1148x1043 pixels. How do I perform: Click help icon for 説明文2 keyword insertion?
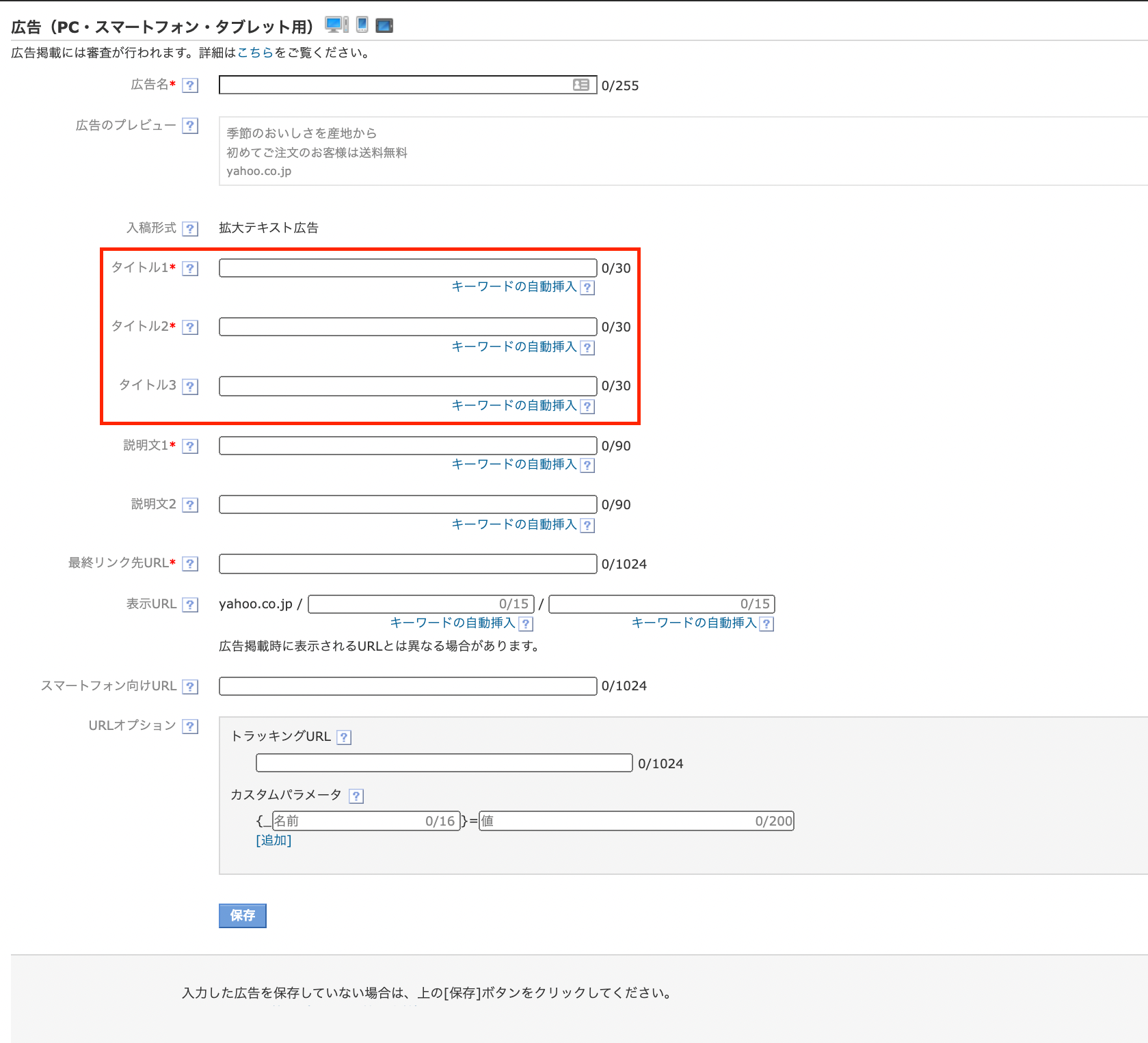click(587, 526)
